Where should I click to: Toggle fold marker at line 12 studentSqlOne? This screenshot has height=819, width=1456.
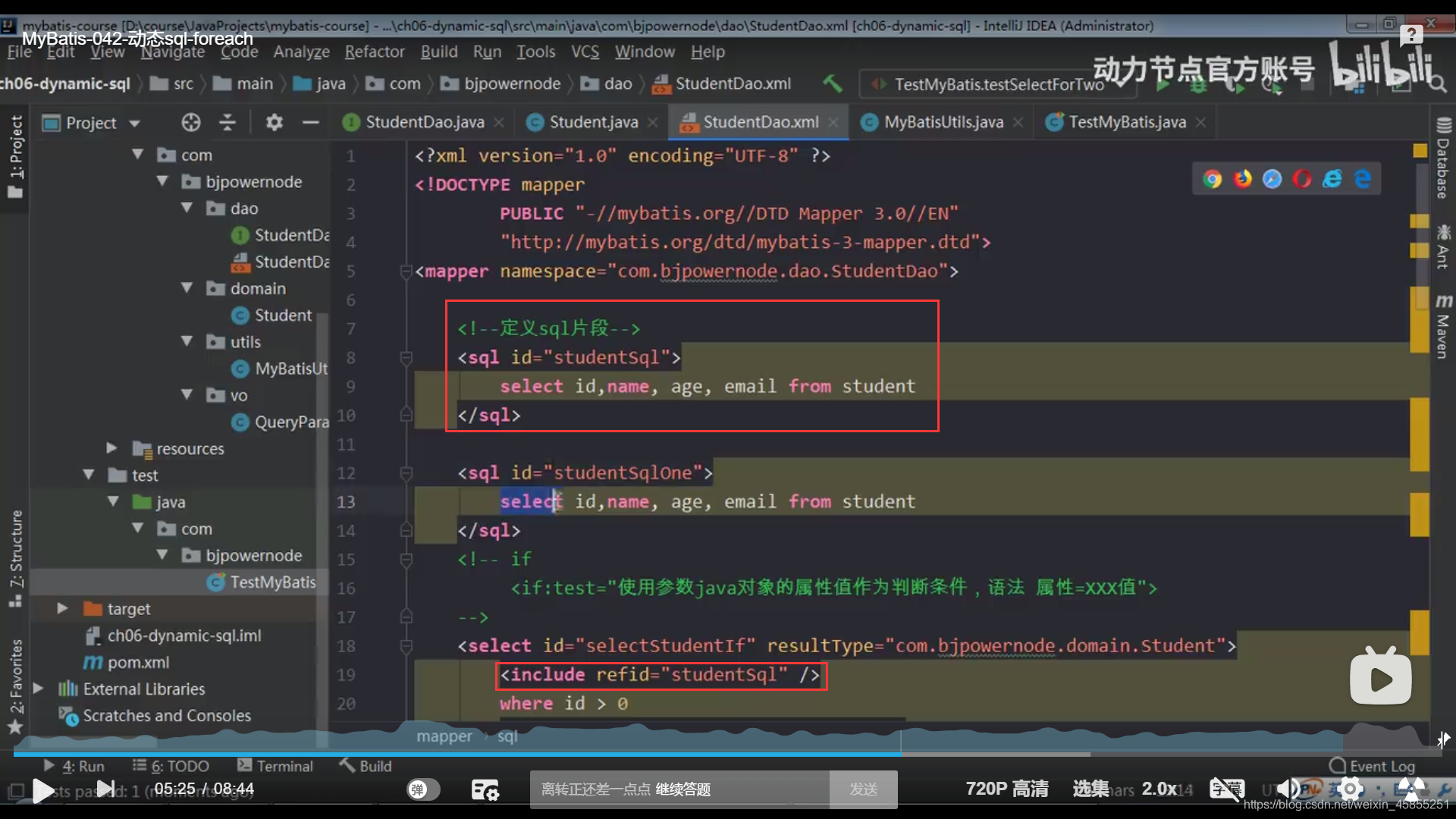click(x=406, y=472)
